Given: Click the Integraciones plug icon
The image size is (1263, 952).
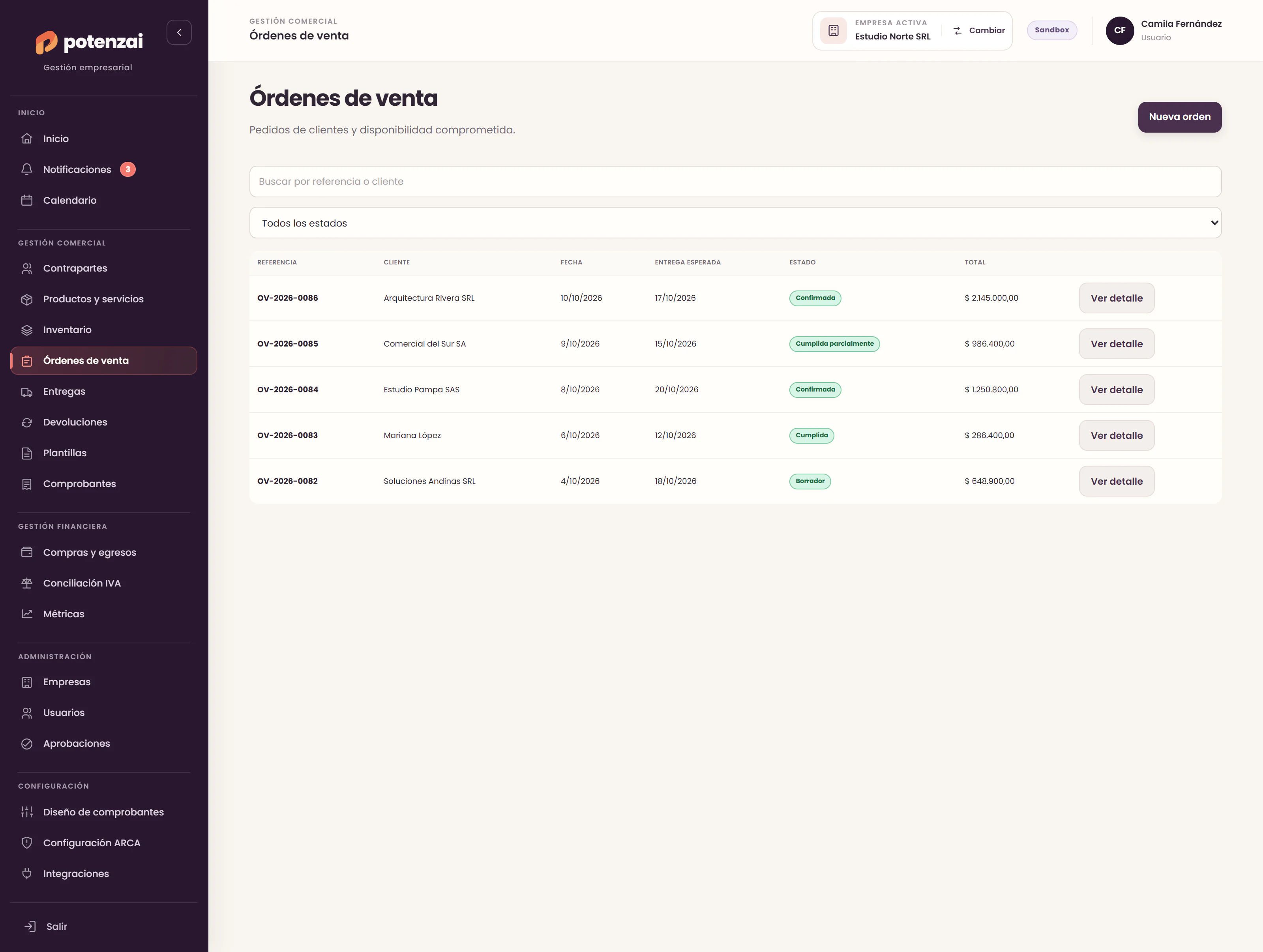Looking at the screenshot, I should click(x=27, y=874).
